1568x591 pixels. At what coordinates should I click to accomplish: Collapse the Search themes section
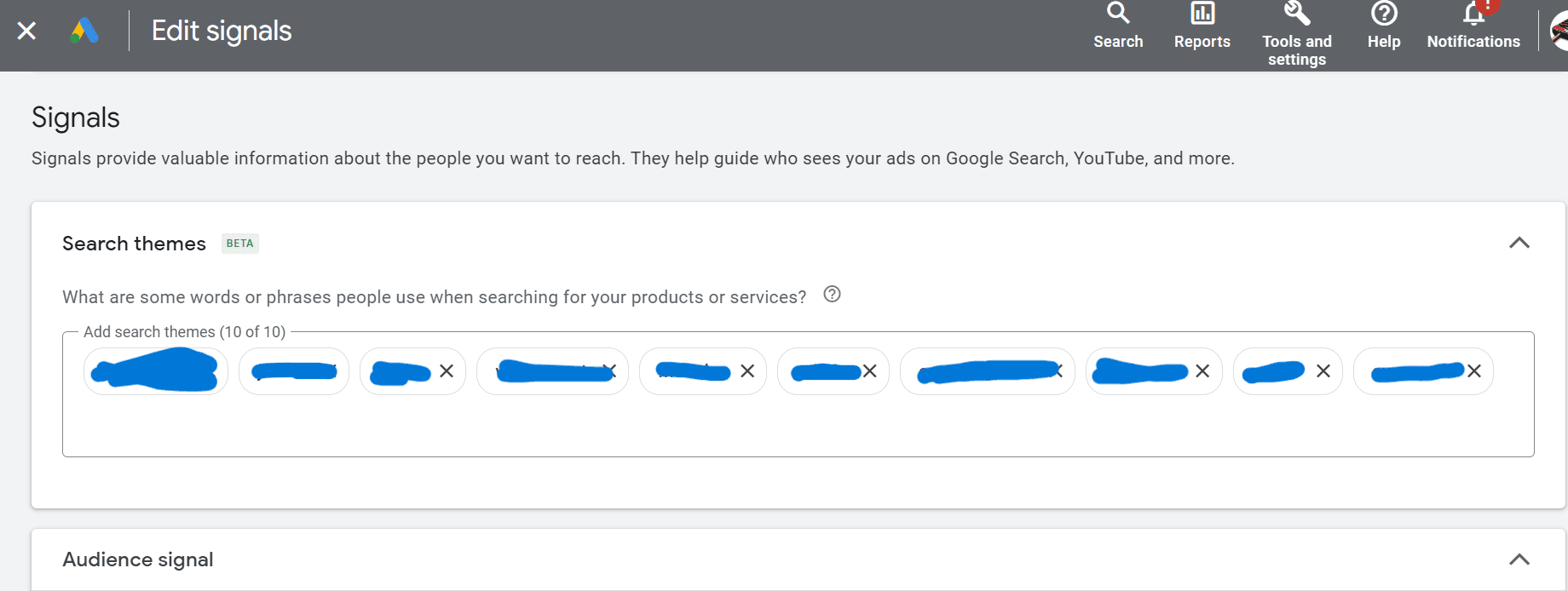1519,244
